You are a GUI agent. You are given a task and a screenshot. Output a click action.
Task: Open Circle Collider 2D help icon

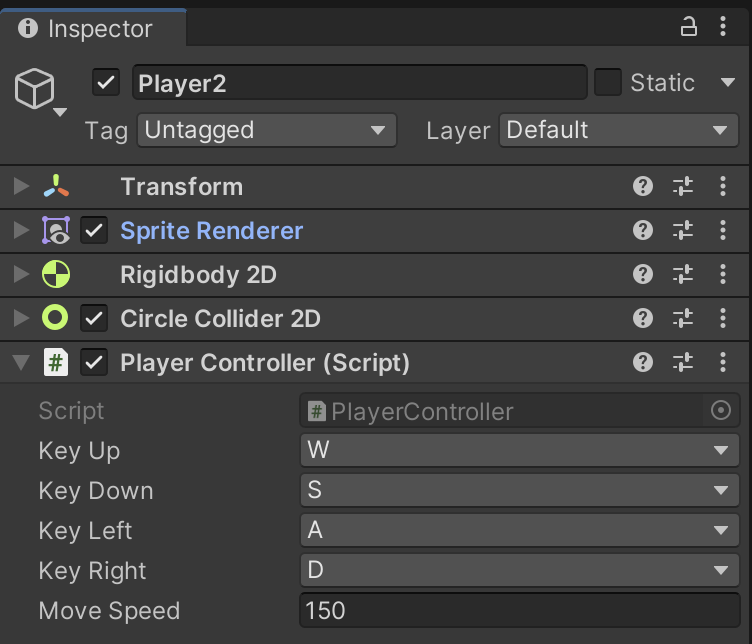tap(643, 319)
